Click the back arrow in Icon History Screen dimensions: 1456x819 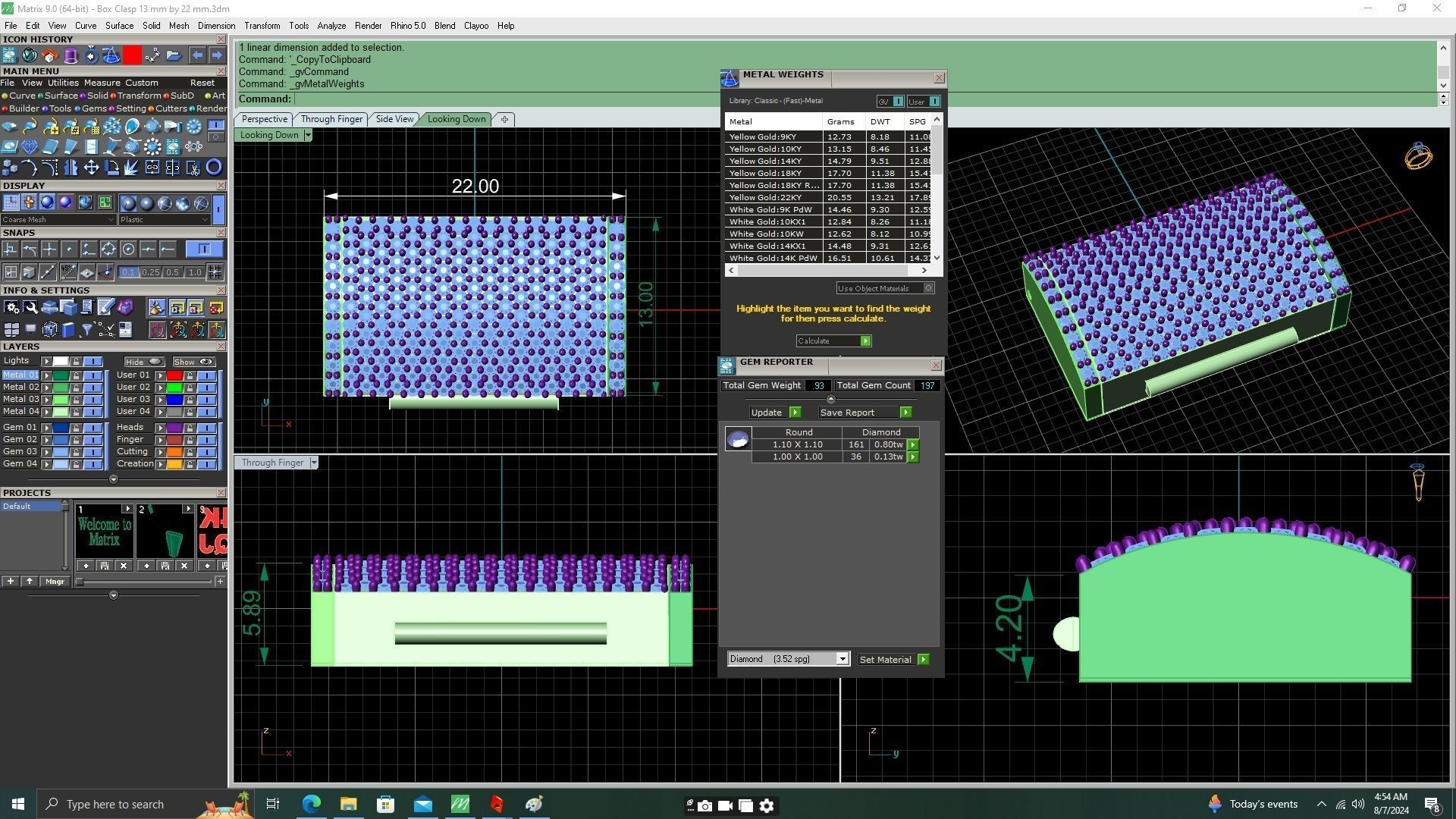(197, 55)
